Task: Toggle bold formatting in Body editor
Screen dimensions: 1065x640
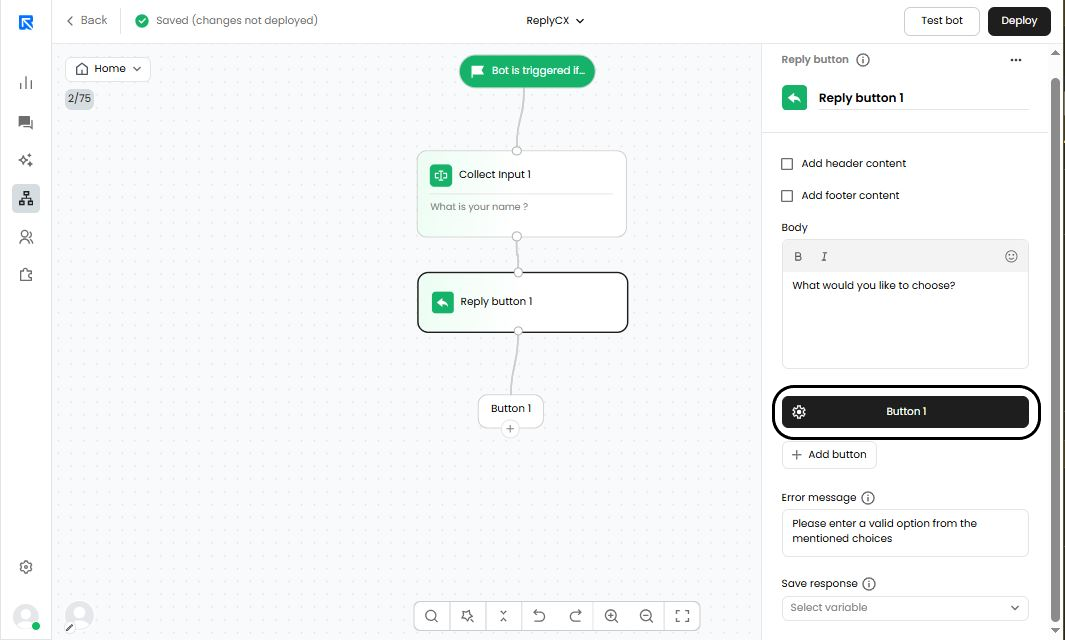Action: [798, 256]
